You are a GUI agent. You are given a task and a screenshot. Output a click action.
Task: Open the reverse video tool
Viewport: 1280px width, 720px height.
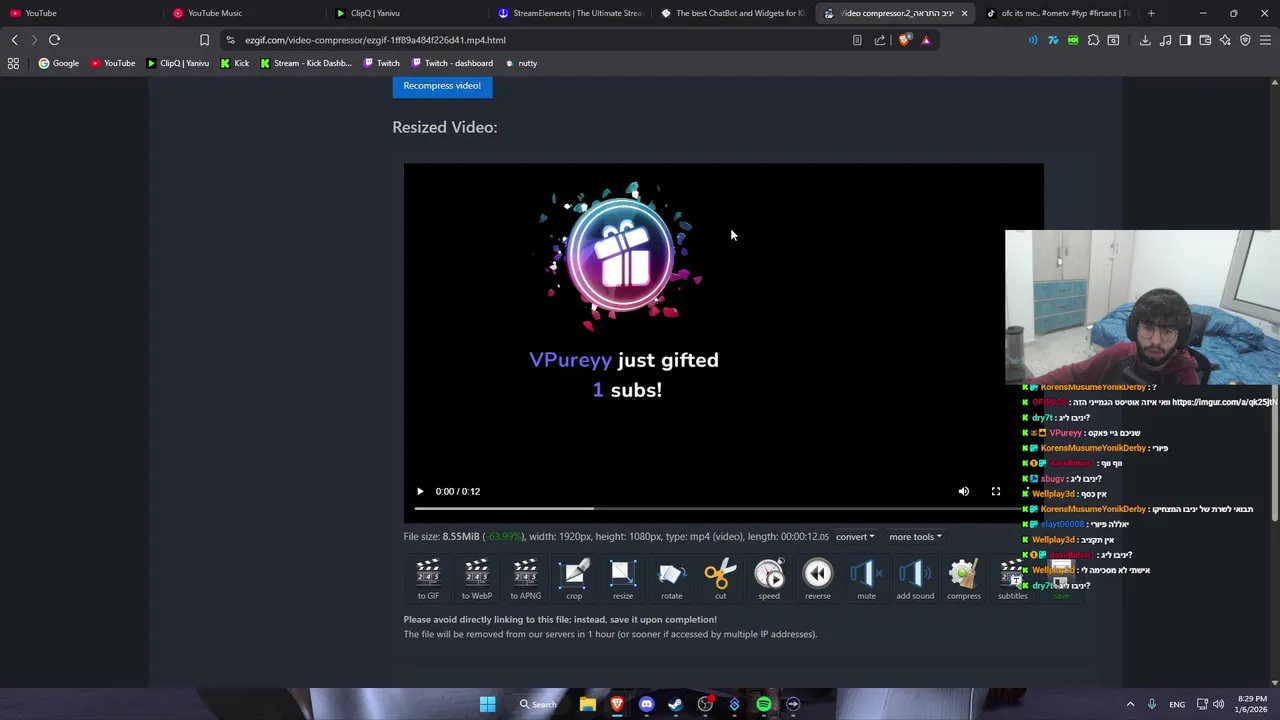pos(818,580)
